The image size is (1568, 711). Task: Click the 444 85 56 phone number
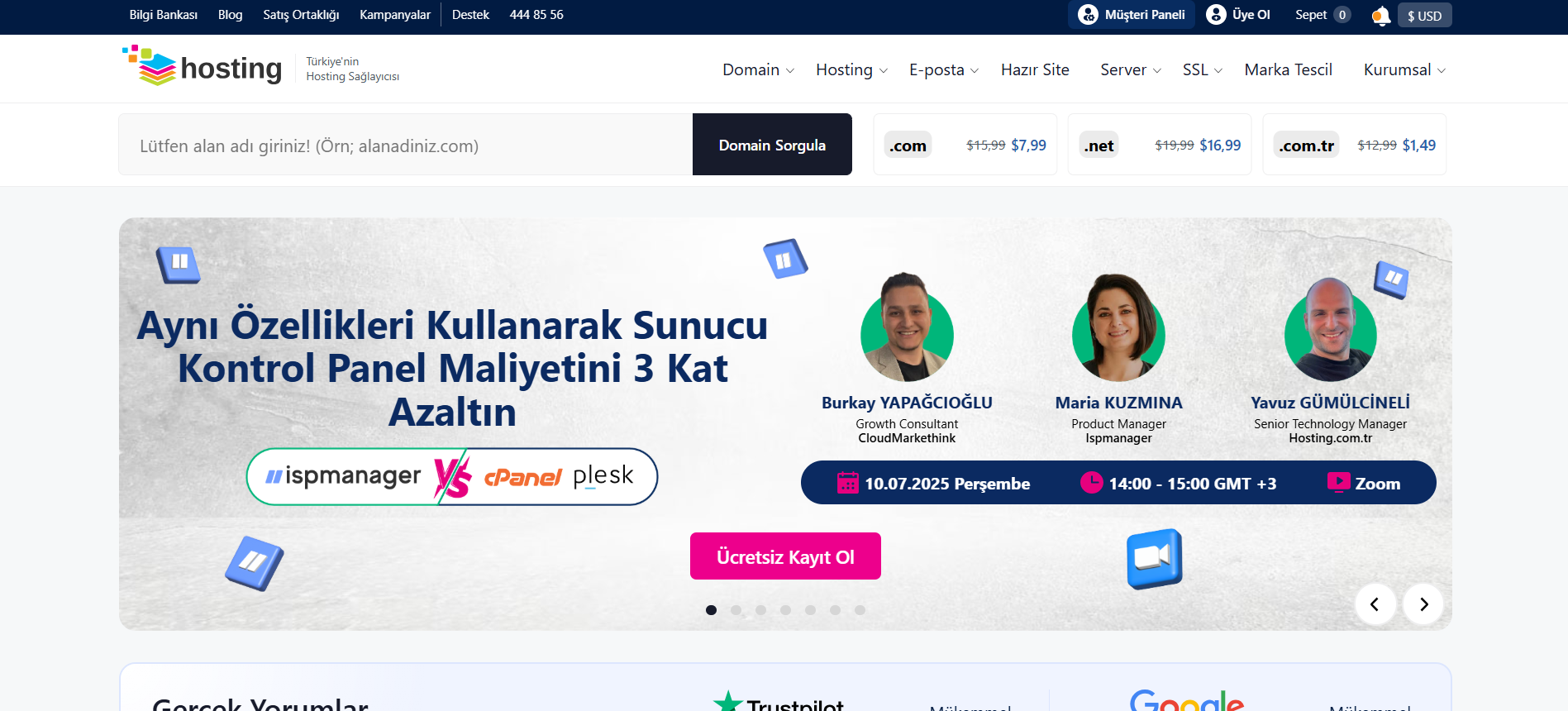[536, 15]
